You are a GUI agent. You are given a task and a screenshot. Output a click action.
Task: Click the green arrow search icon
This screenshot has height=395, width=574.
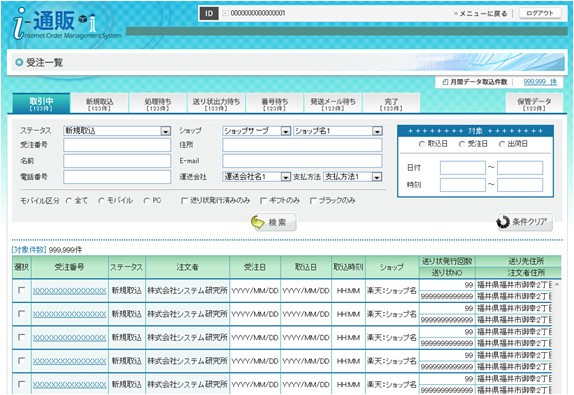click(x=258, y=221)
